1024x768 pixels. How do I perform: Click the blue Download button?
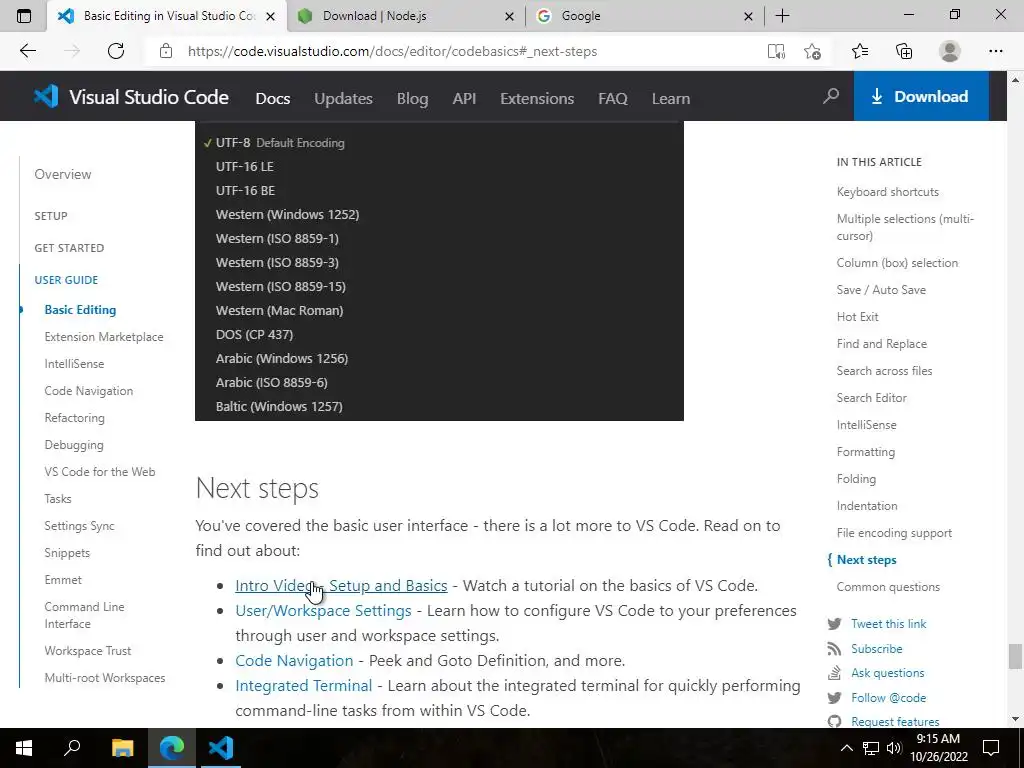click(x=921, y=96)
